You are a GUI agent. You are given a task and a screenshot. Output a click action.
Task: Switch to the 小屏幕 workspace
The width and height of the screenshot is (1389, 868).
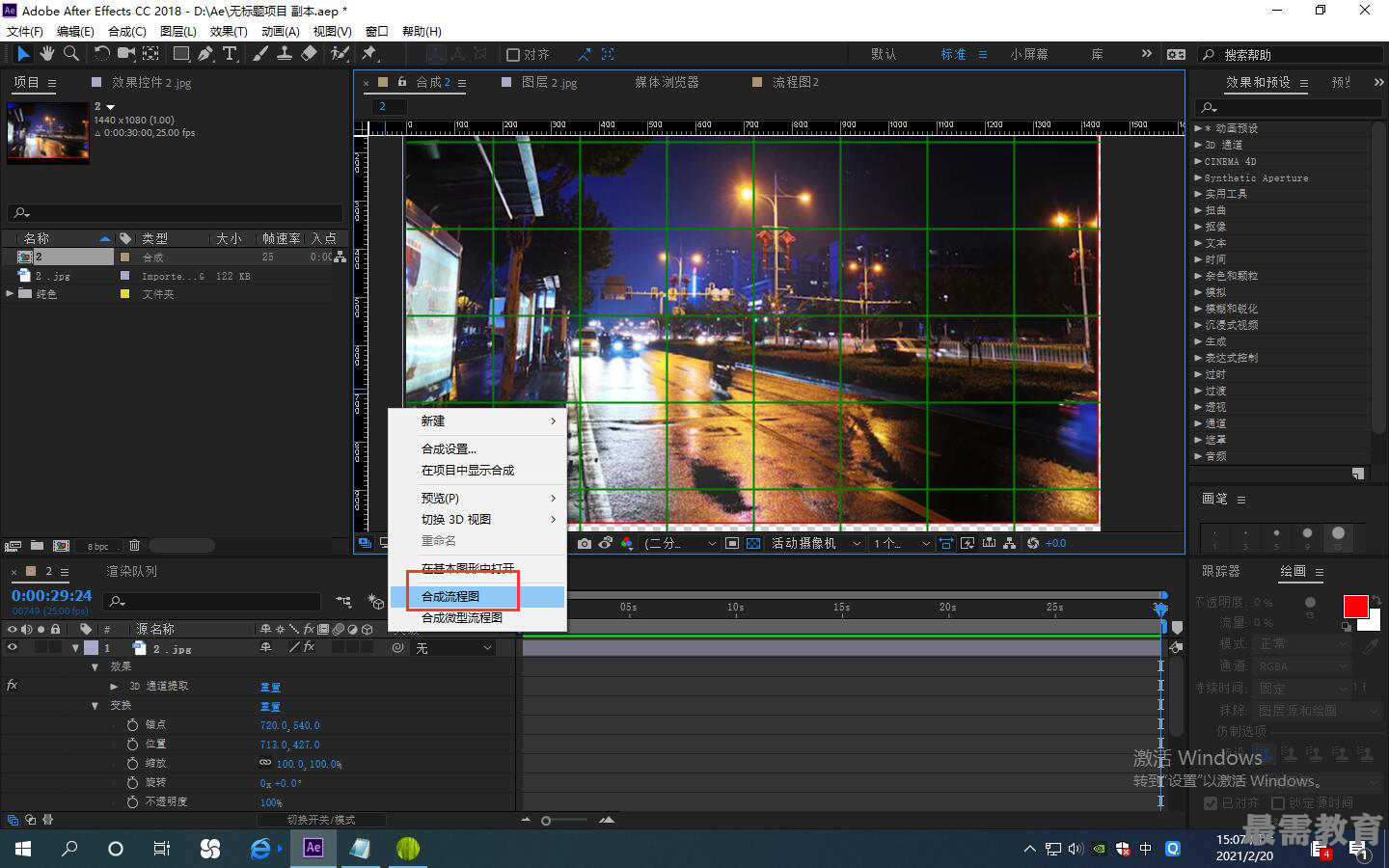point(1029,55)
